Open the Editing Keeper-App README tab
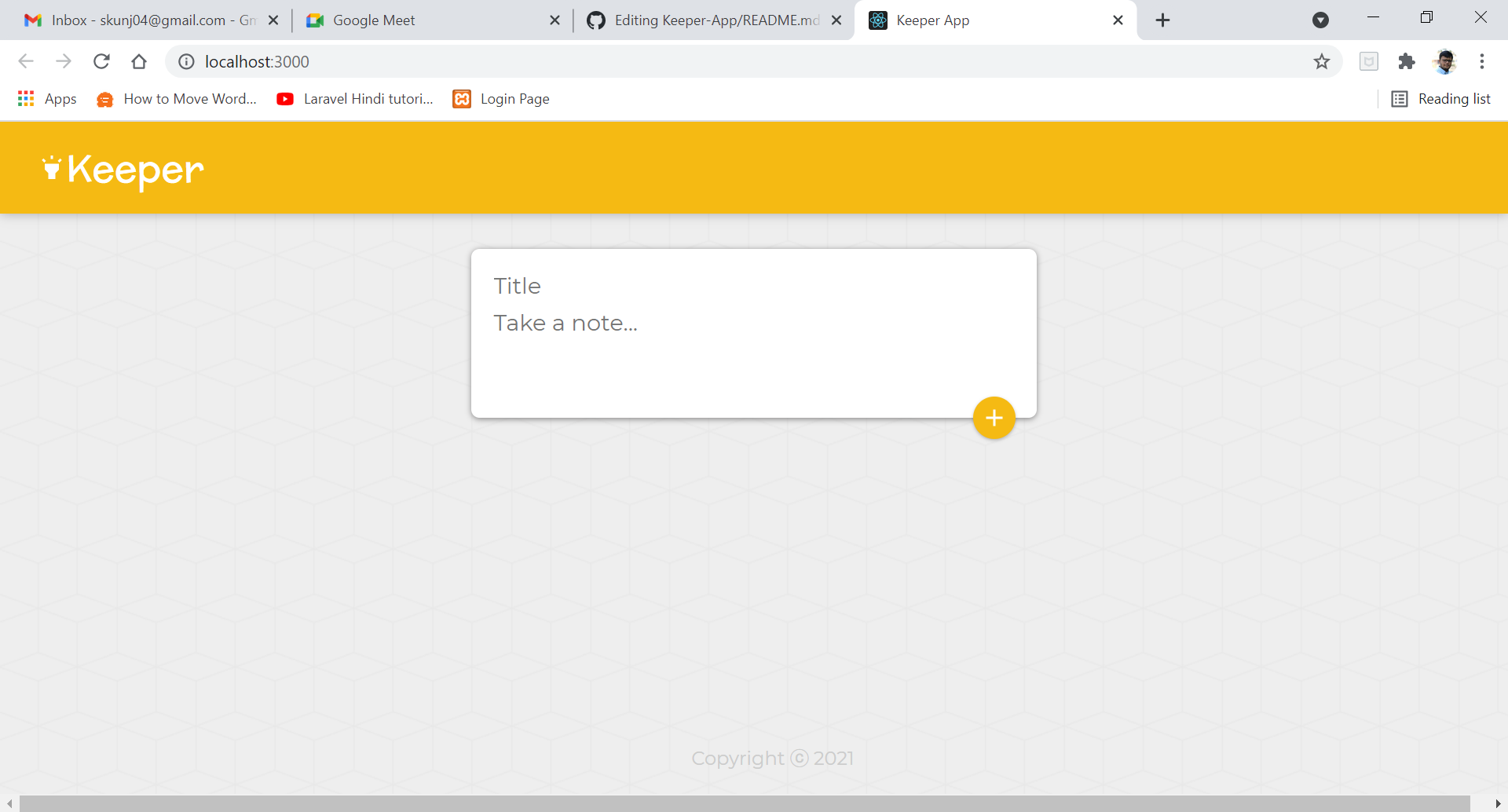Image resolution: width=1508 pixels, height=812 pixels. pos(713,20)
